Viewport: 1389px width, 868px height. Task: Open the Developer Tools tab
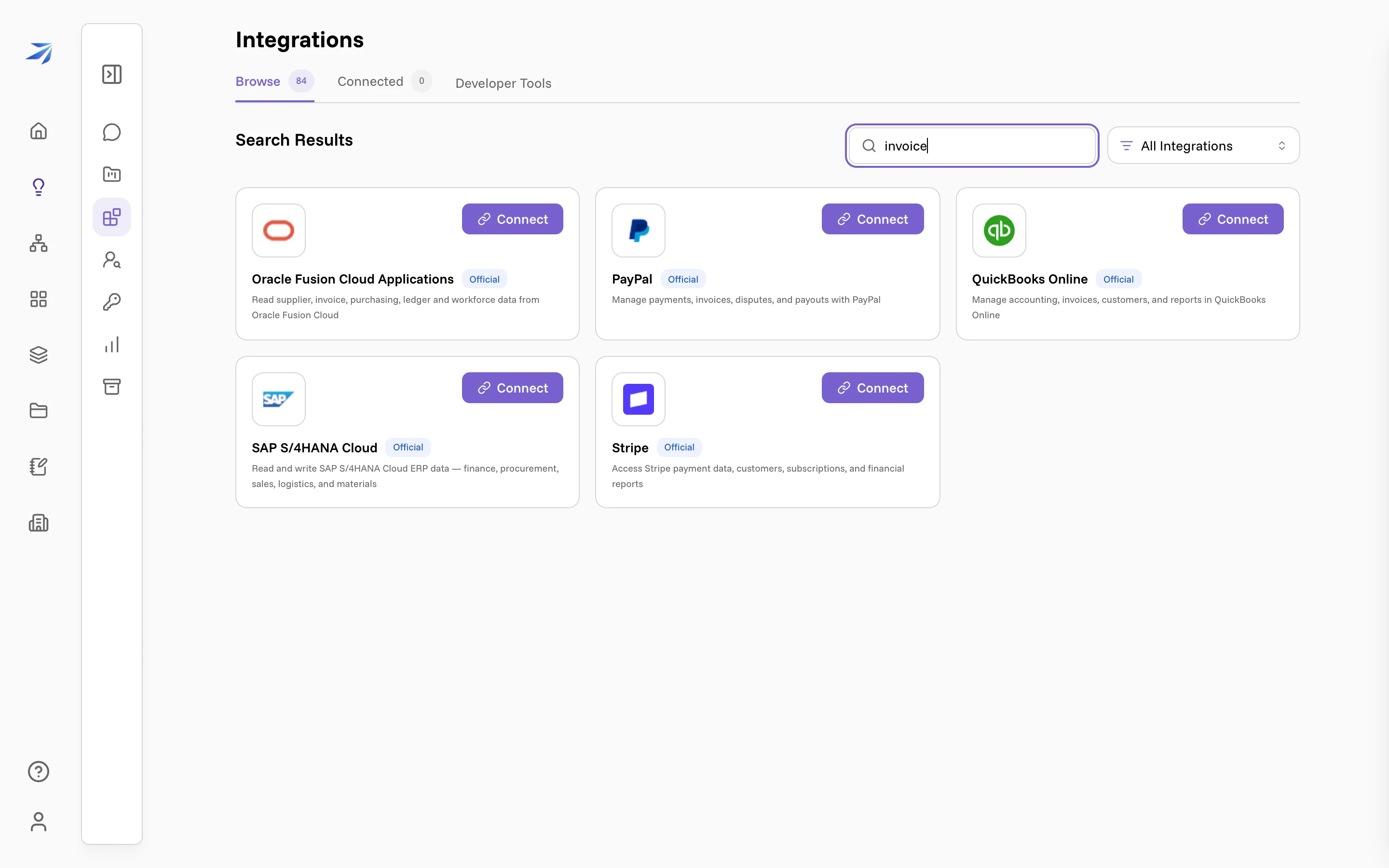pos(504,83)
